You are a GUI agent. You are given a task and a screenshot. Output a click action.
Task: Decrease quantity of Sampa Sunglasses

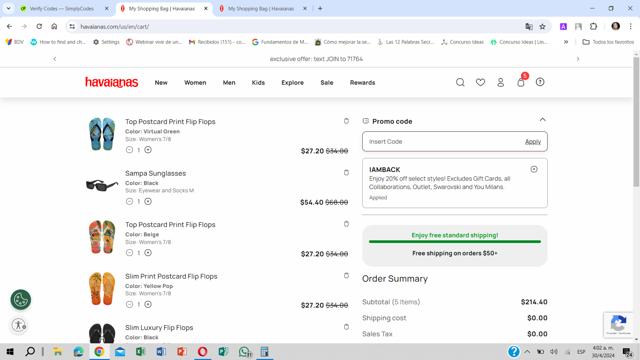pos(129,201)
